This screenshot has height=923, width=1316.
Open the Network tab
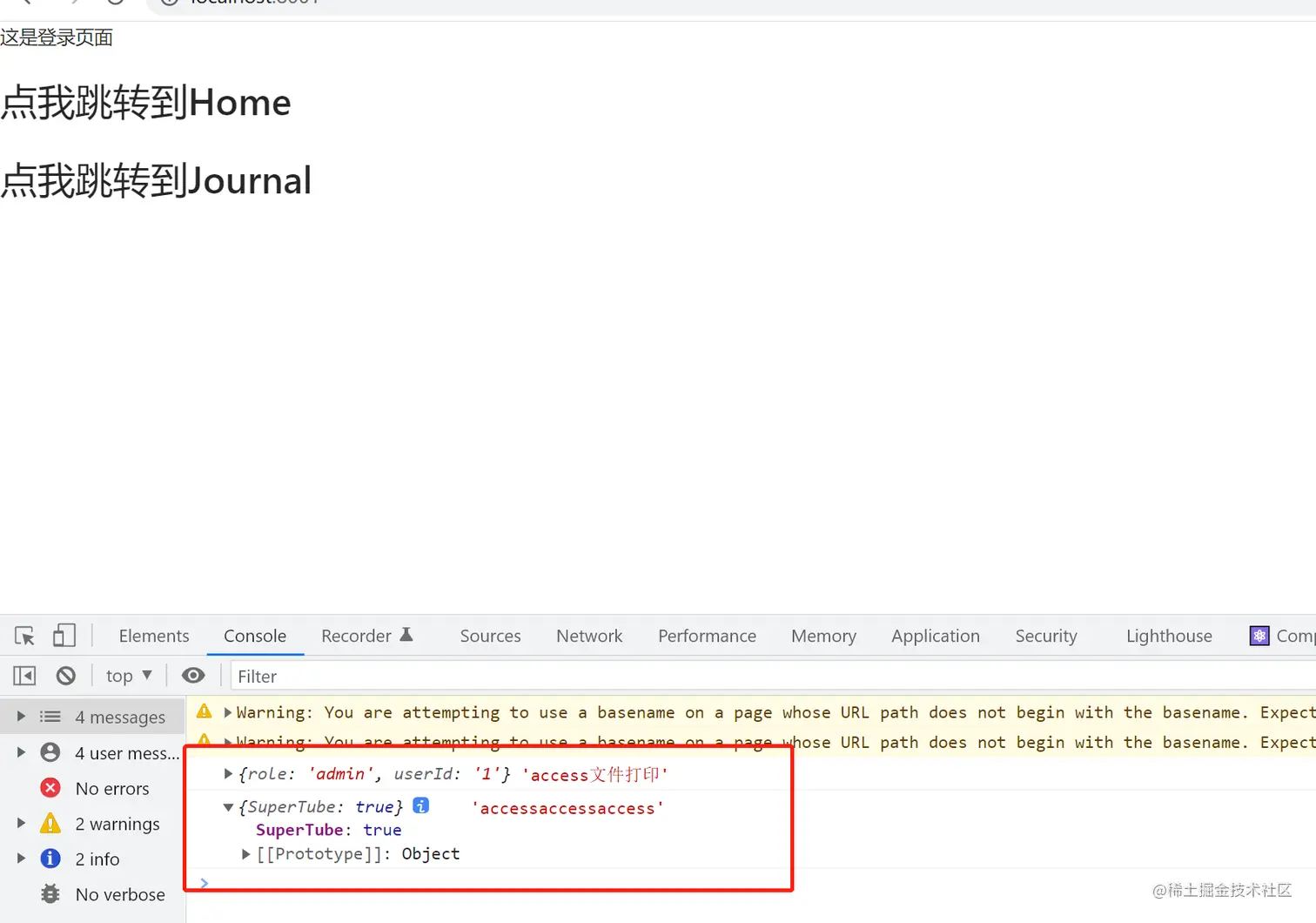(589, 636)
